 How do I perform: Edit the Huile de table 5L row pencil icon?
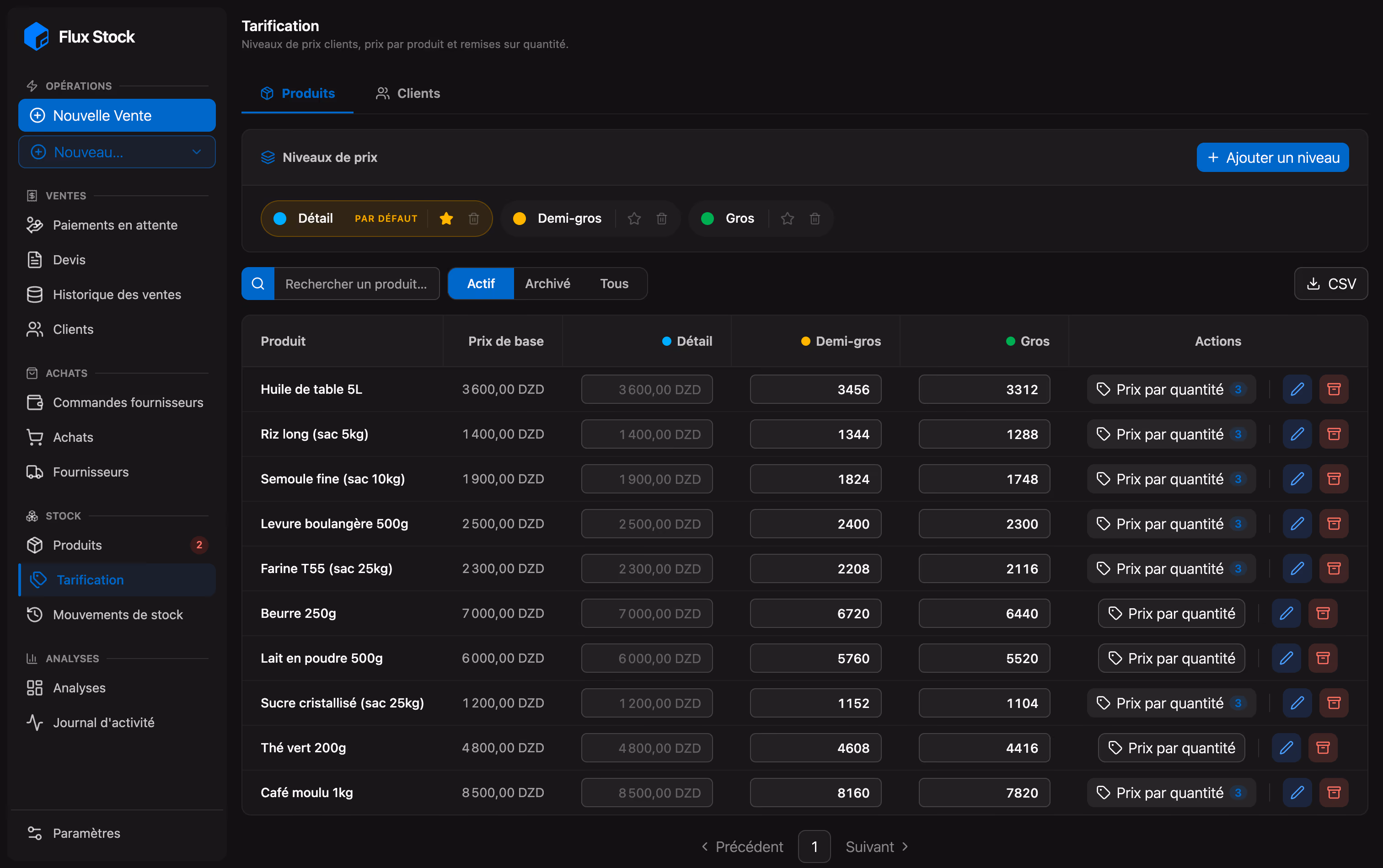pyautogui.click(x=1297, y=389)
